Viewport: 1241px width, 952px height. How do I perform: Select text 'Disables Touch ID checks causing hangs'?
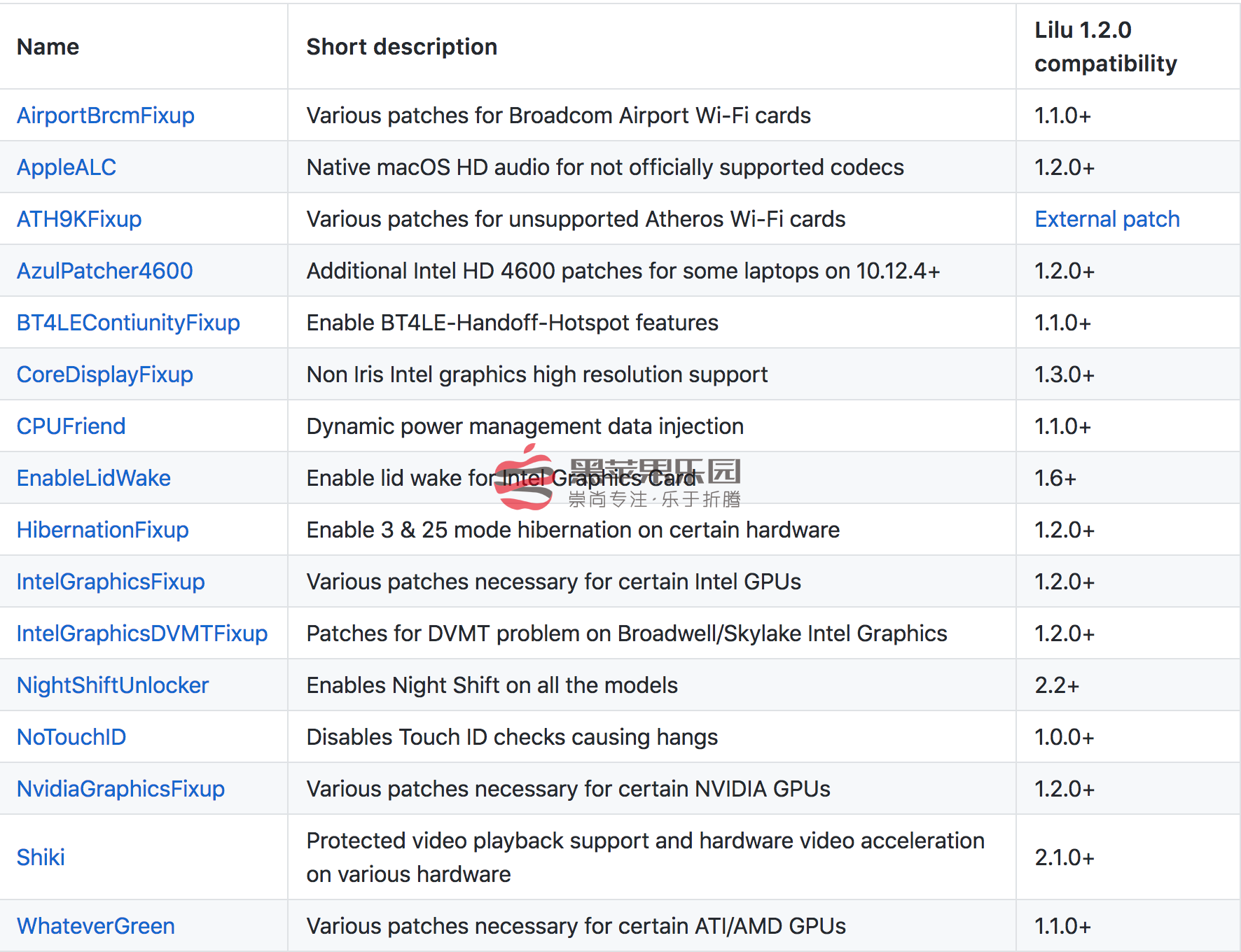point(513,737)
